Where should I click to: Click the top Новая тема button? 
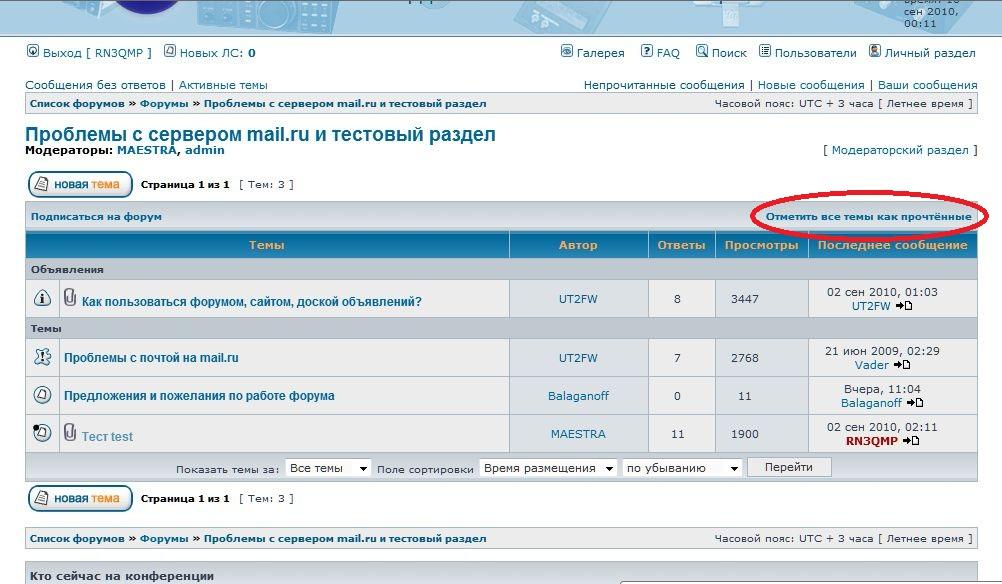[x=80, y=184]
